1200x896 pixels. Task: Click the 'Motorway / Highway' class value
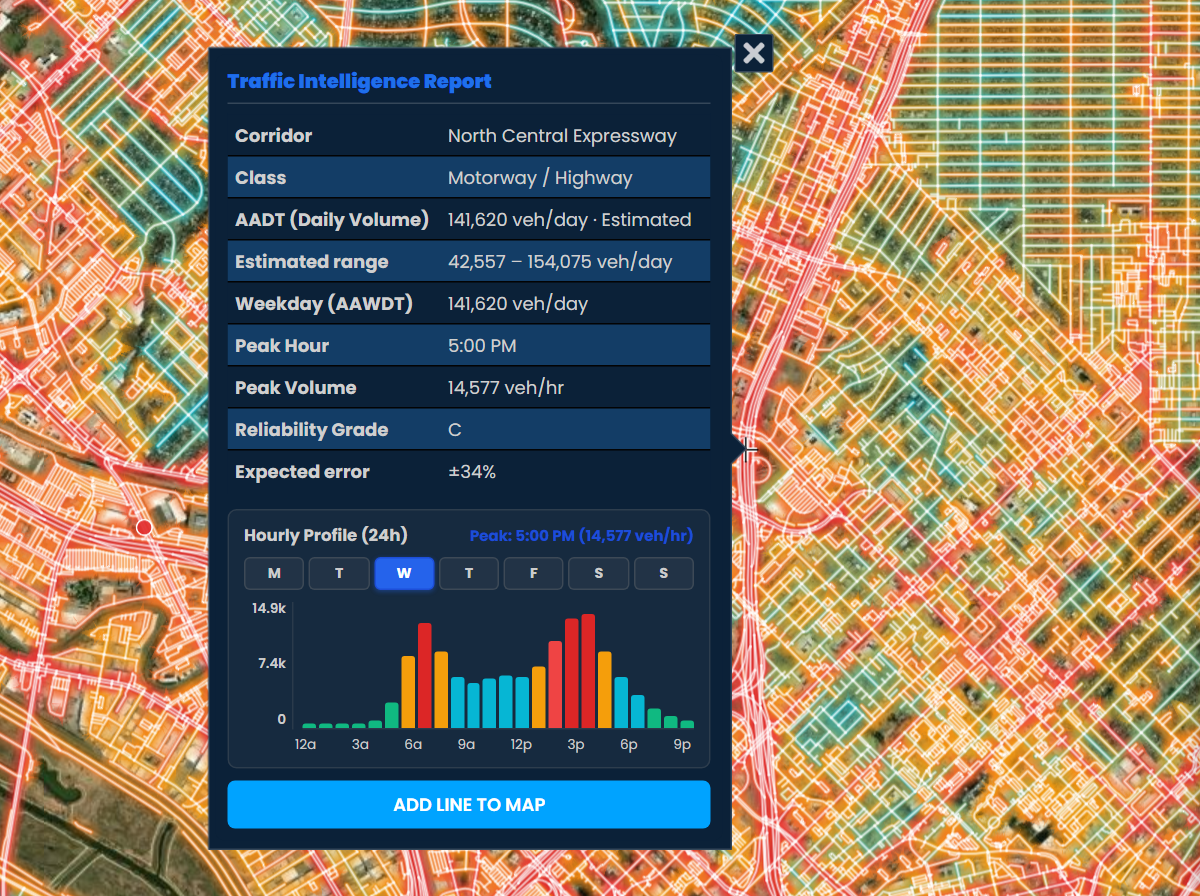(x=540, y=178)
